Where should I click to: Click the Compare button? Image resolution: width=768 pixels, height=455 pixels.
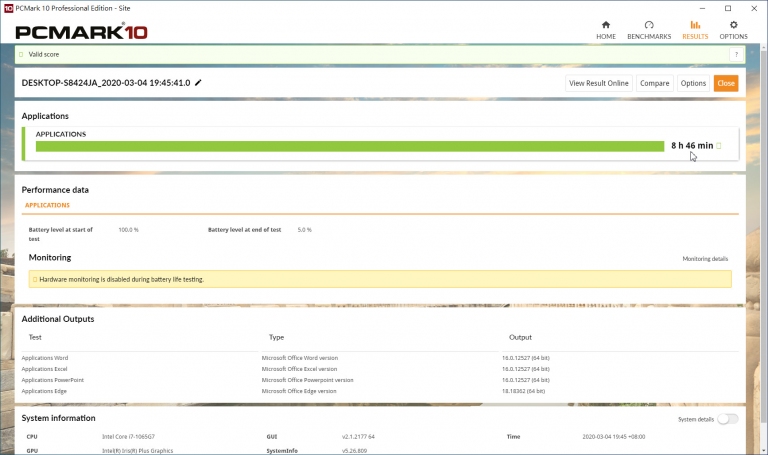pyautogui.click(x=654, y=83)
